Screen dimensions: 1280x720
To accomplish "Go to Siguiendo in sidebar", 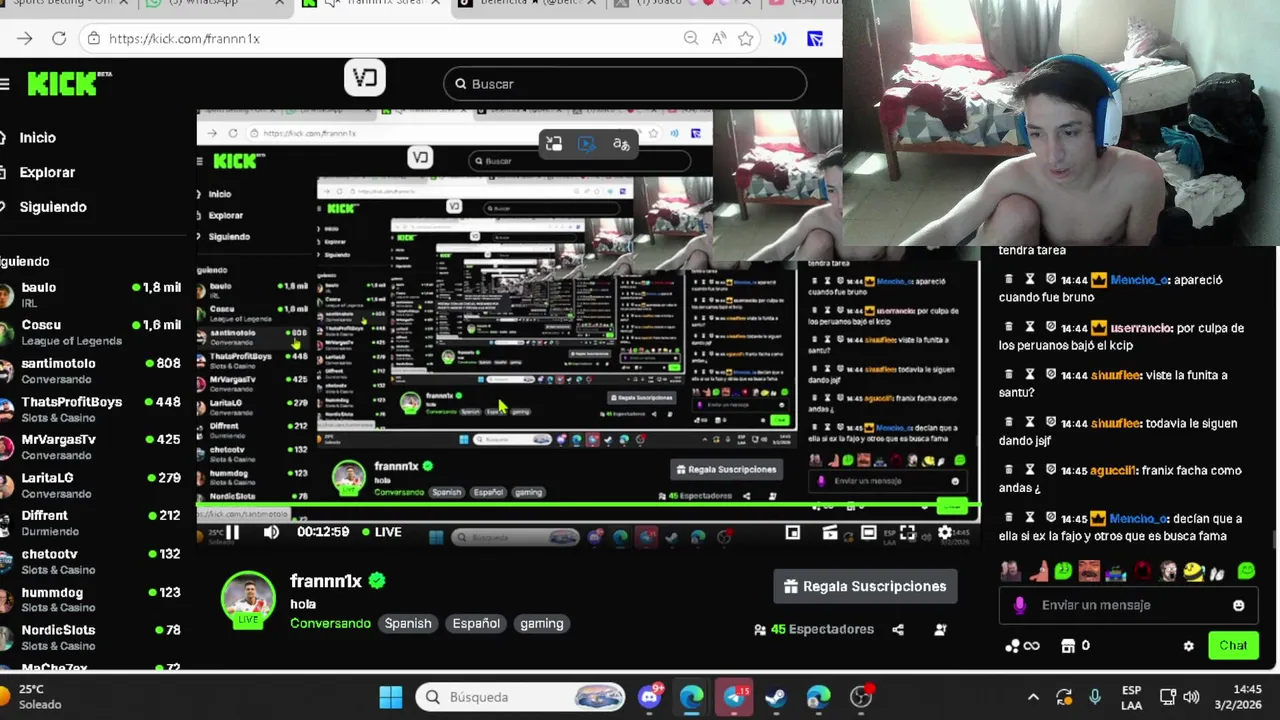I will (x=53, y=207).
